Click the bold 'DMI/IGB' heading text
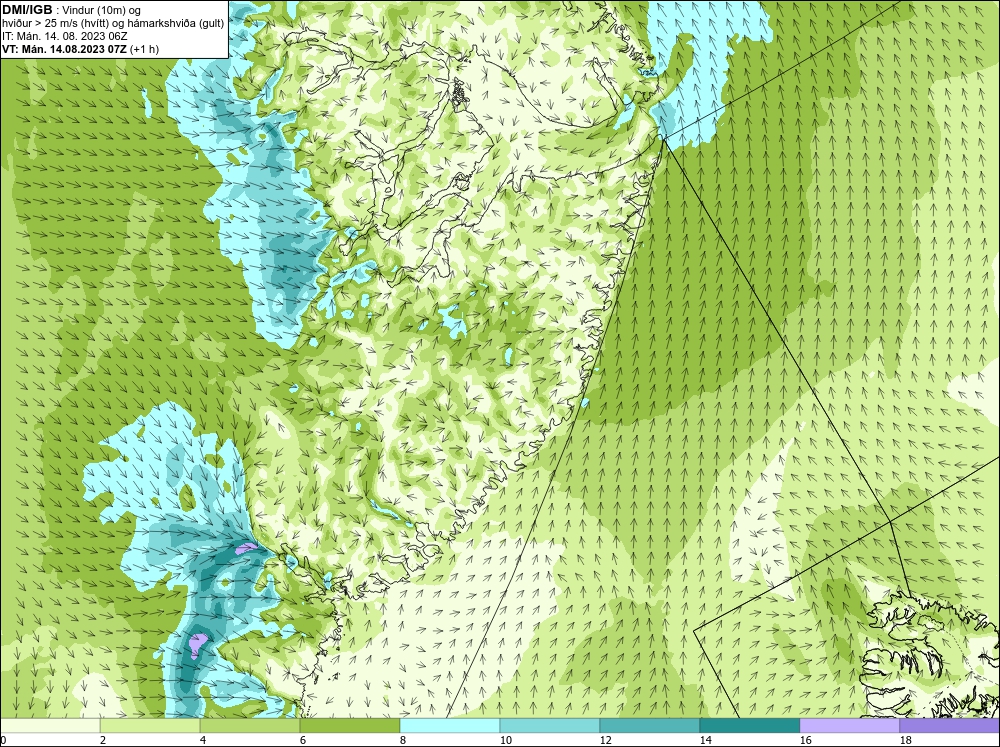This screenshot has width=1000, height=747. coord(27,10)
